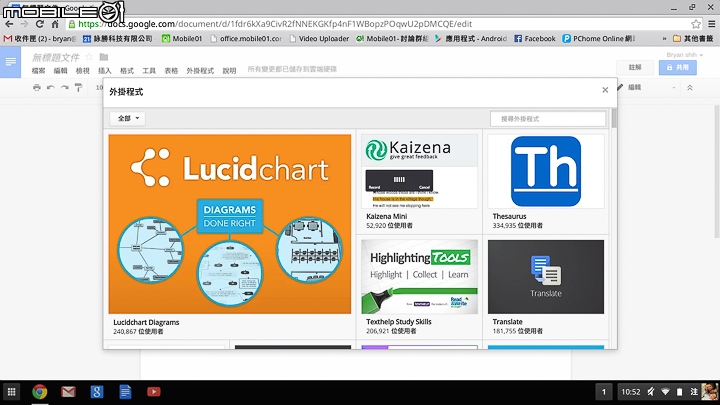
Task: Click the 注 input method indicator
Action: coord(694,392)
